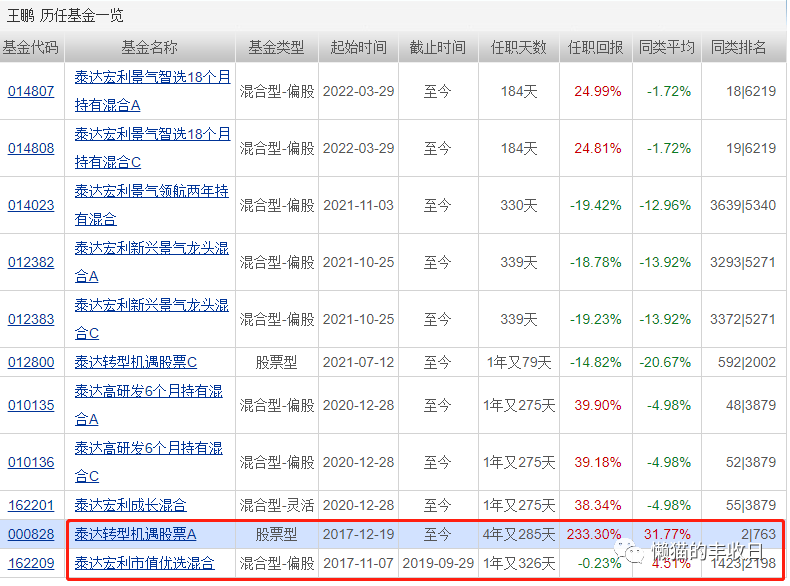Open fund code link 000828
This screenshot has width=790, height=586.
31,534
